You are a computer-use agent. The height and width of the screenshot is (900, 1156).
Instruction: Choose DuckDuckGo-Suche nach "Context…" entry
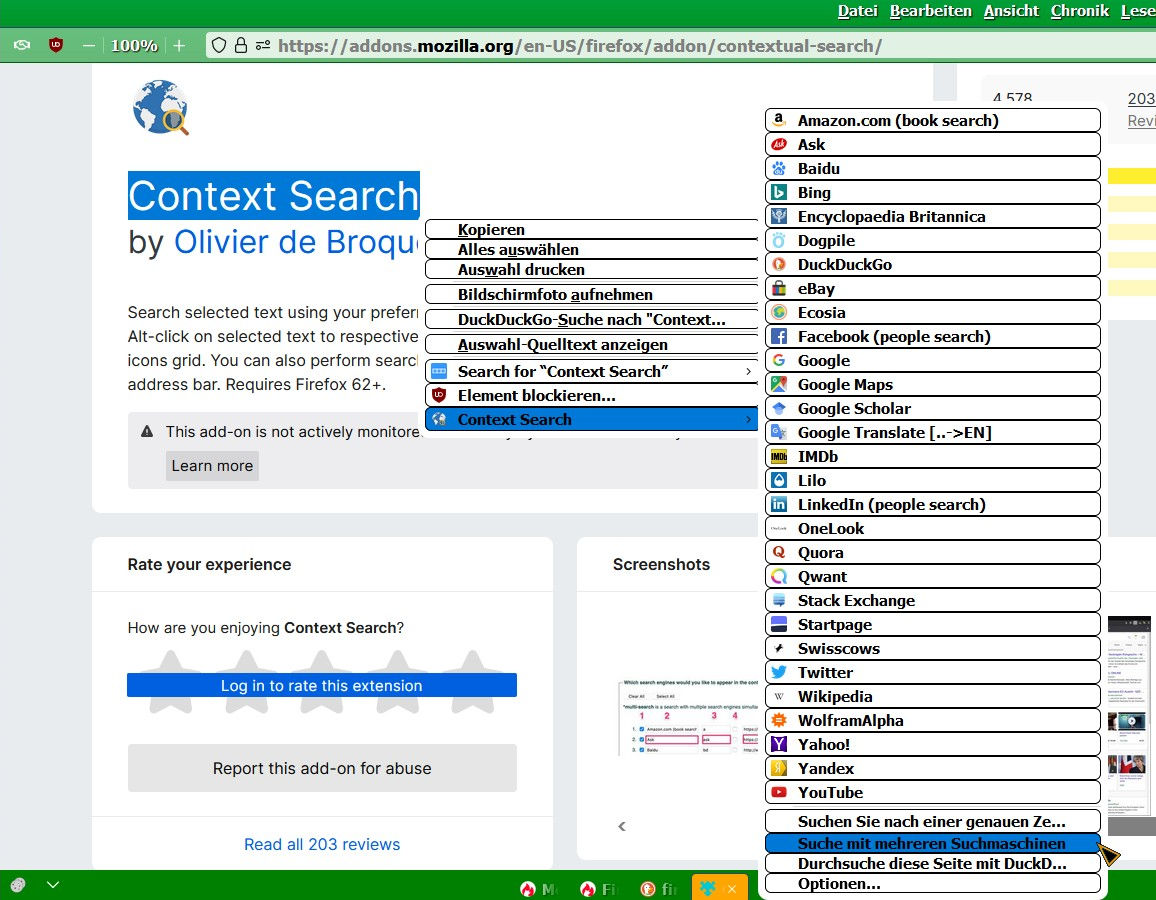click(x=592, y=320)
